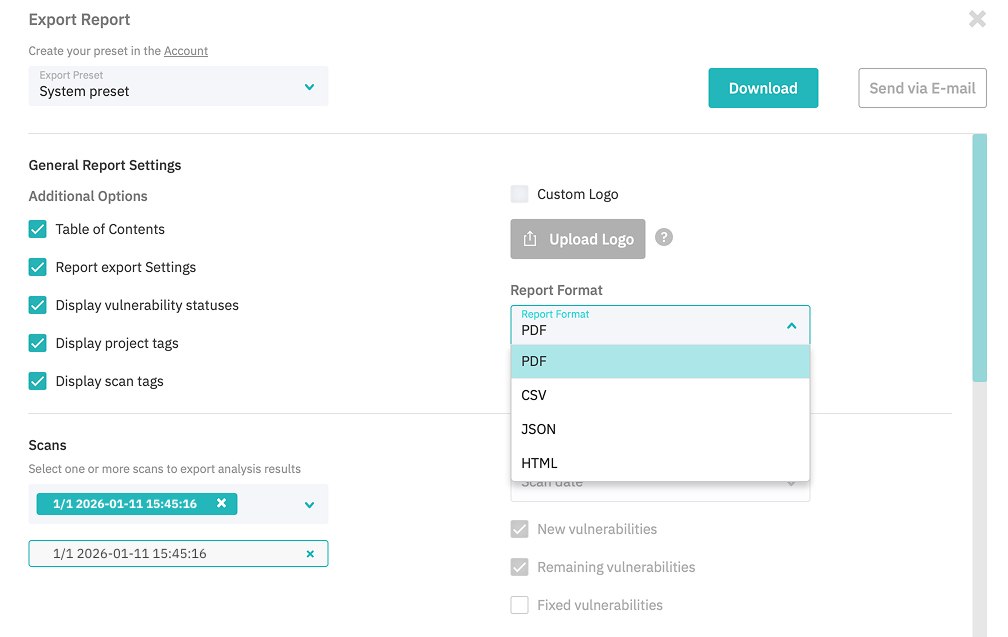Click Send via E-mail button
The height and width of the screenshot is (637, 1008).
922,88
